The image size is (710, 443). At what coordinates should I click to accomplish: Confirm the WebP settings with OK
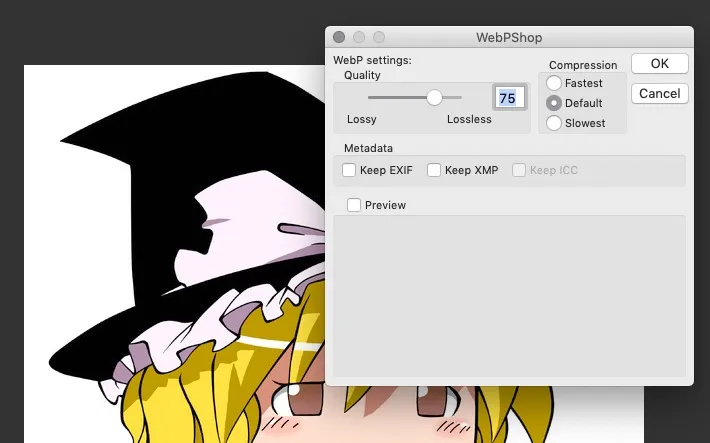(660, 63)
